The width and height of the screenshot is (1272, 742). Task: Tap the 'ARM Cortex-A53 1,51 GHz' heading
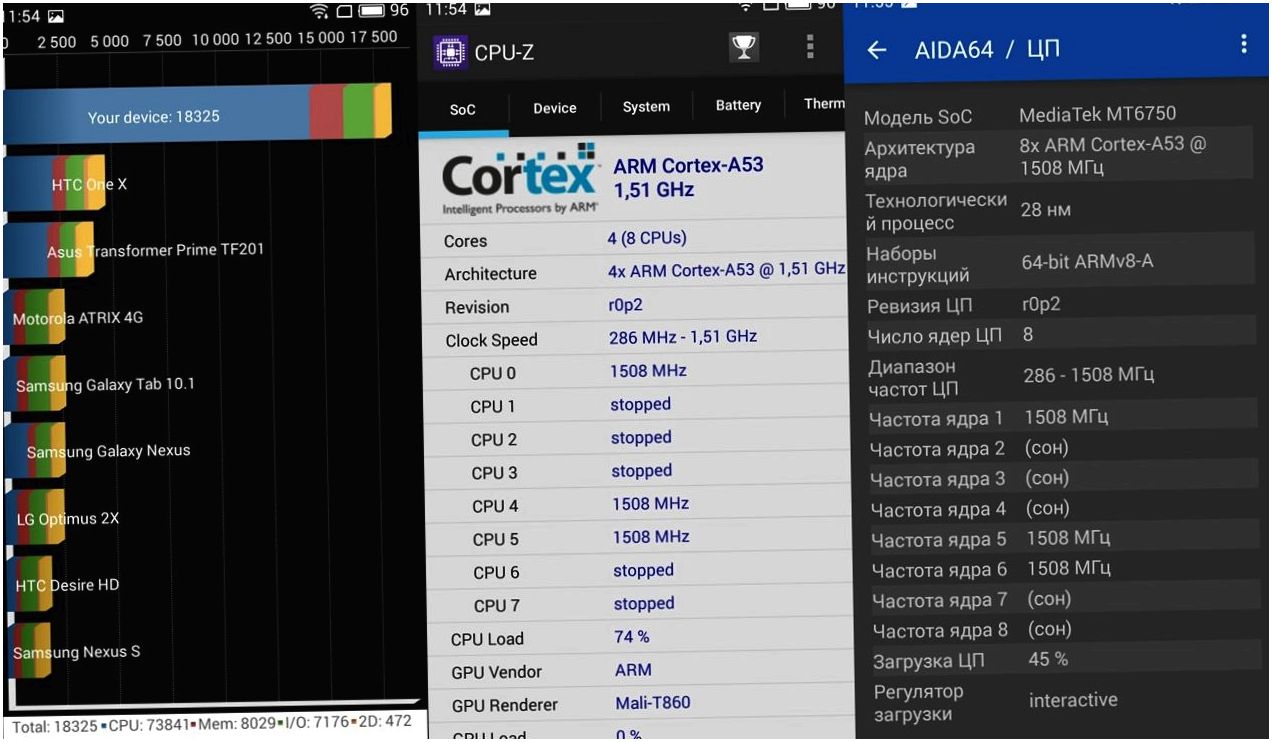688,177
